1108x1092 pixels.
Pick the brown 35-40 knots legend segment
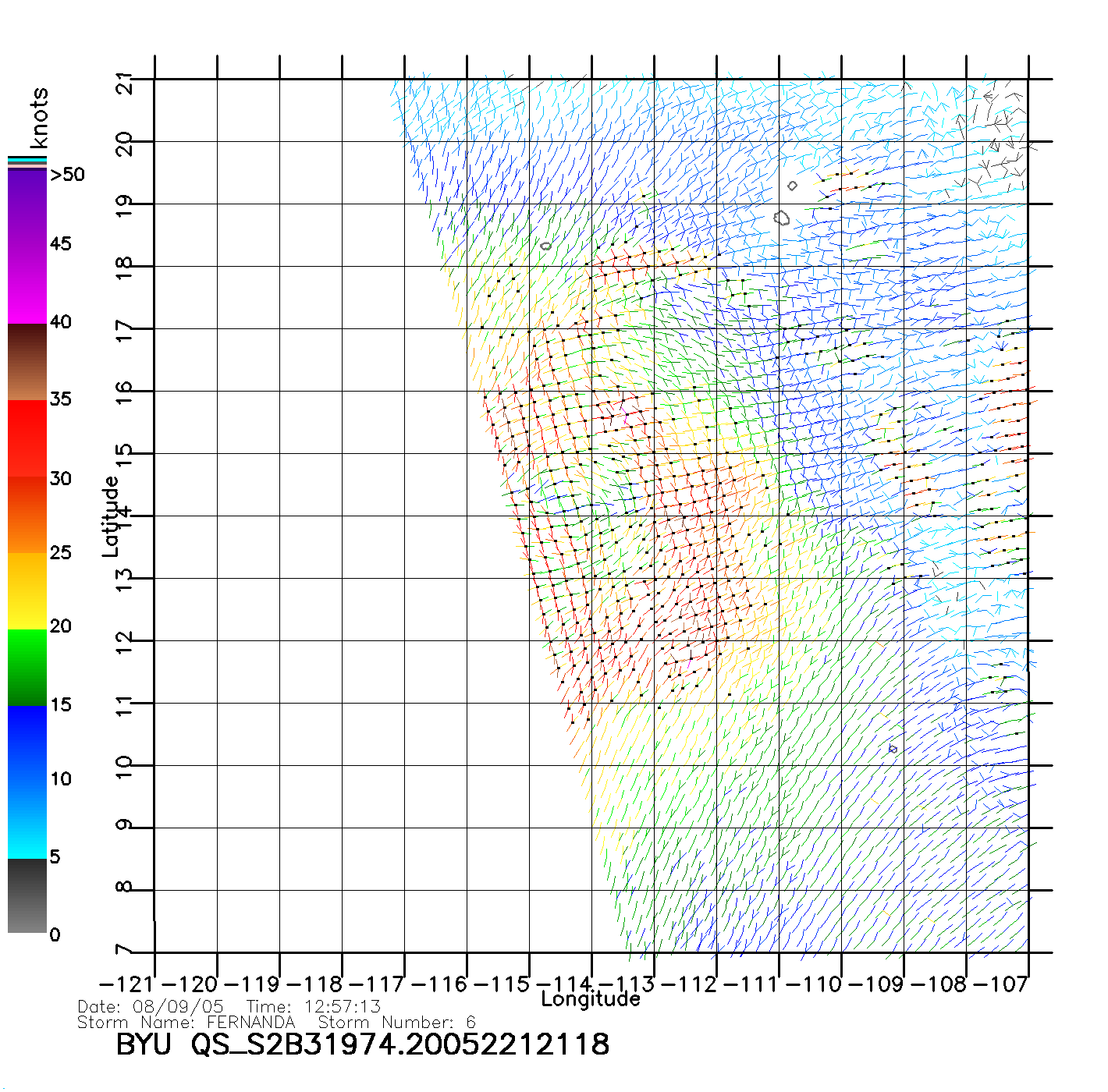tap(27, 362)
